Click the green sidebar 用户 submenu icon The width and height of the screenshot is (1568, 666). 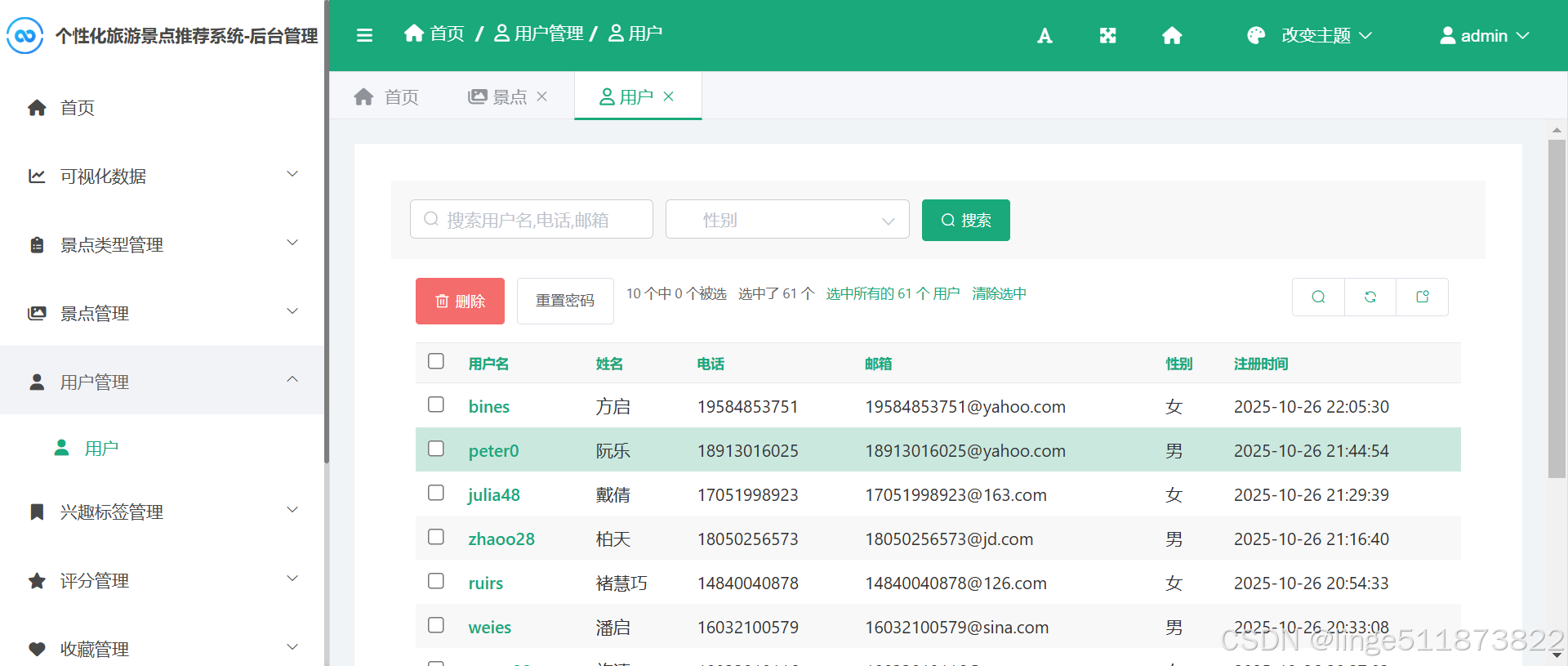pyautogui.click(x=61, y=448)
